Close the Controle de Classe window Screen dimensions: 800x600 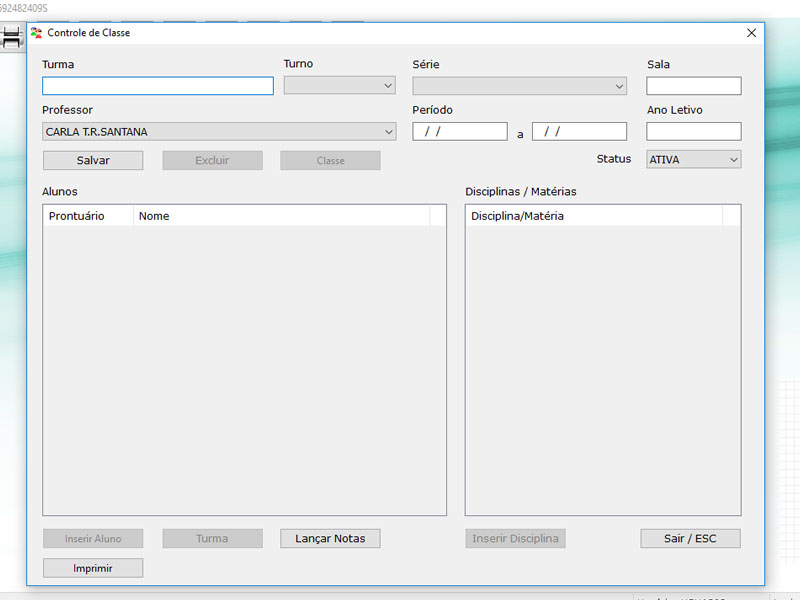point(751,33)
